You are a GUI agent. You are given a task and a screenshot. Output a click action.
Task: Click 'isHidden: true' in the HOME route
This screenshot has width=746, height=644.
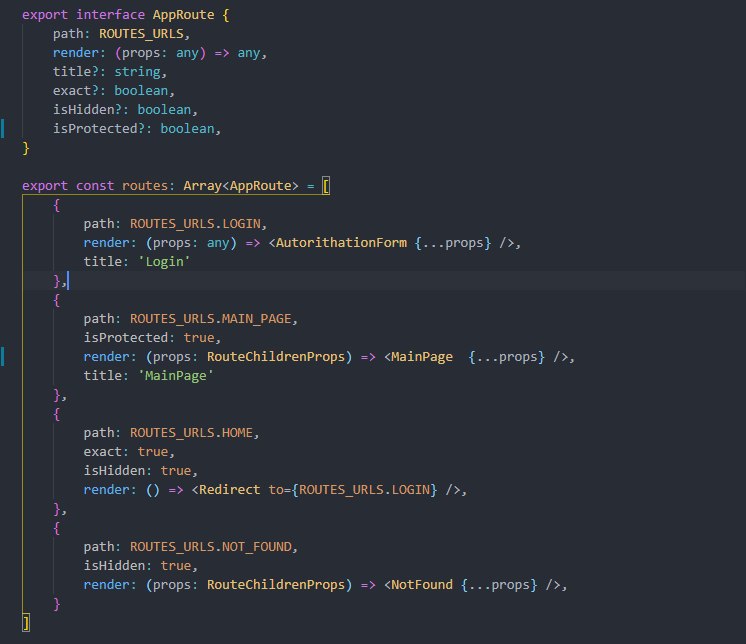click(140, 471)
